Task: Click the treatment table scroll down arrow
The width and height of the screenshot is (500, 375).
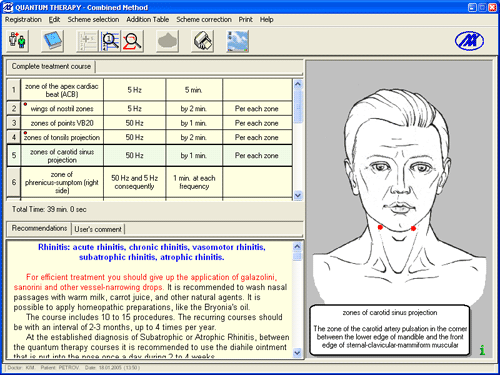Action: coord(298,195)
